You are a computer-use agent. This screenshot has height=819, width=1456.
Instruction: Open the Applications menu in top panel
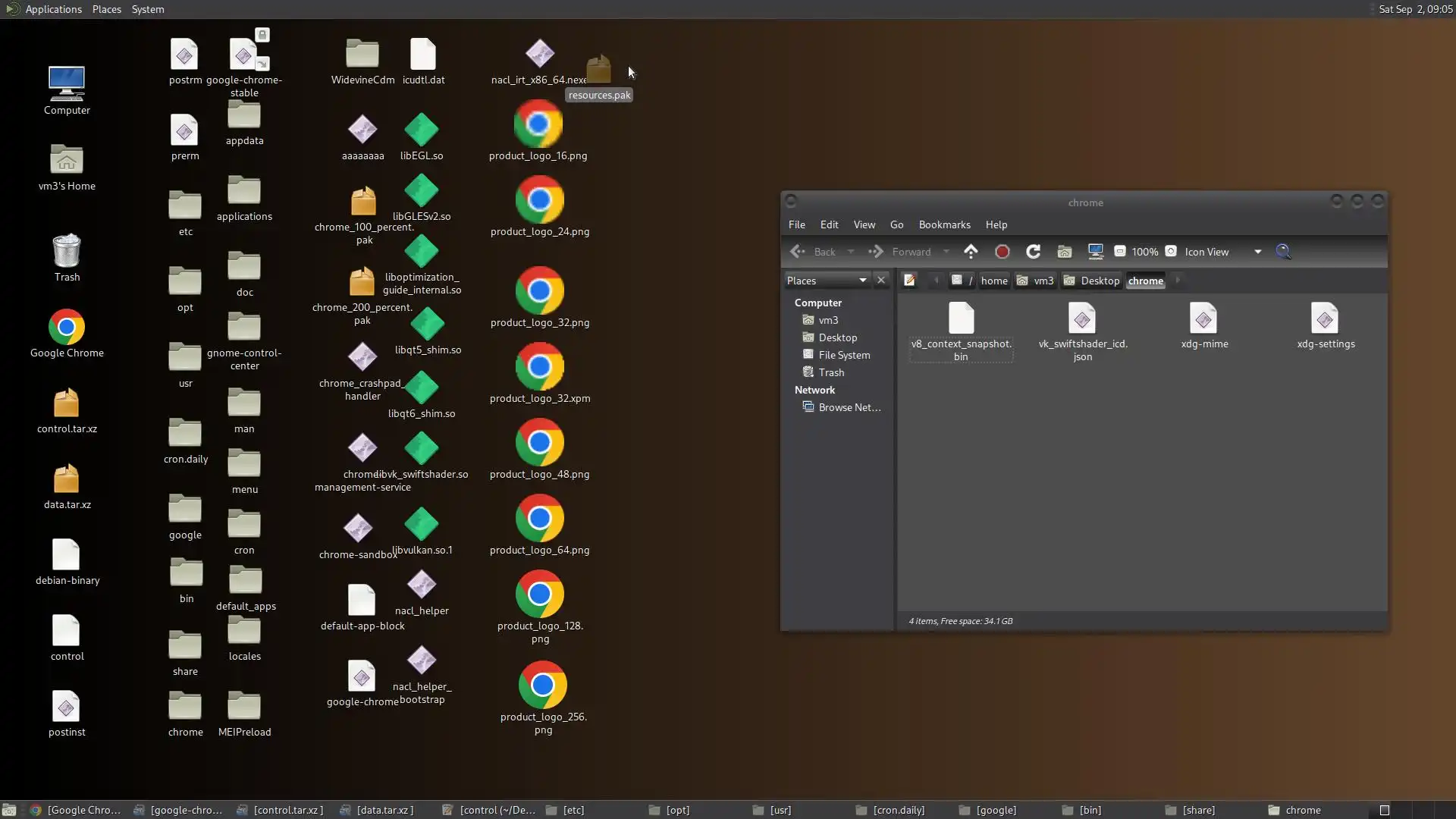[x=53, y=9]
